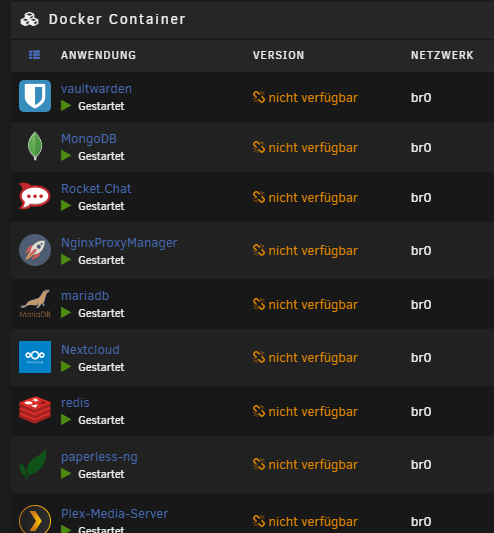Click the Plex-Media-Server orange chevron icon
Screen dimensions: 494x533
coord(35,519)
